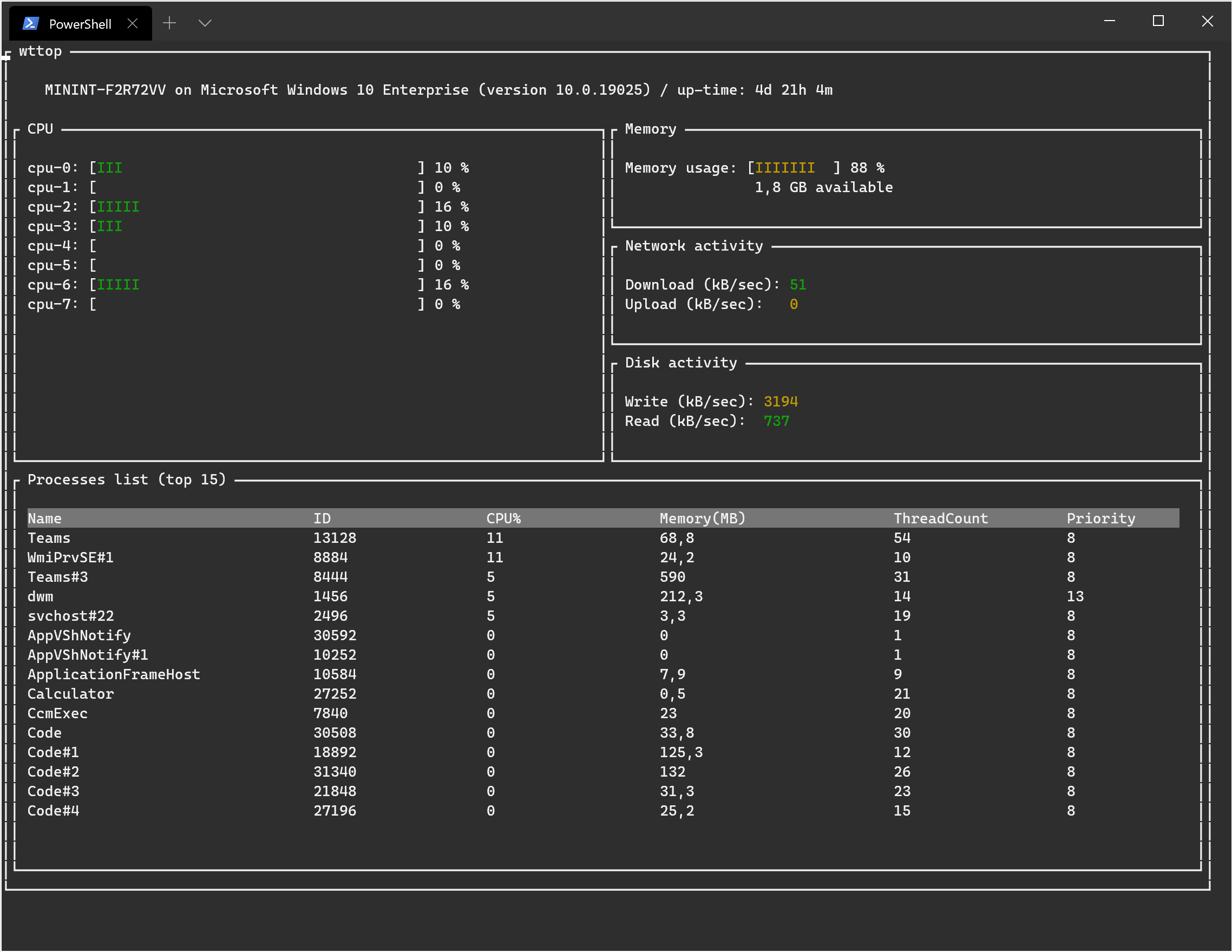
Task: Click the Download value 51
Action: pyautogui.click(x=798, y=284)
